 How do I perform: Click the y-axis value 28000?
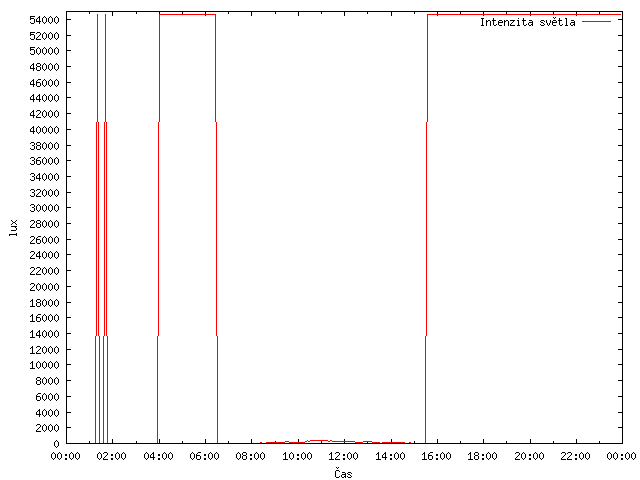tap(44, 224)
